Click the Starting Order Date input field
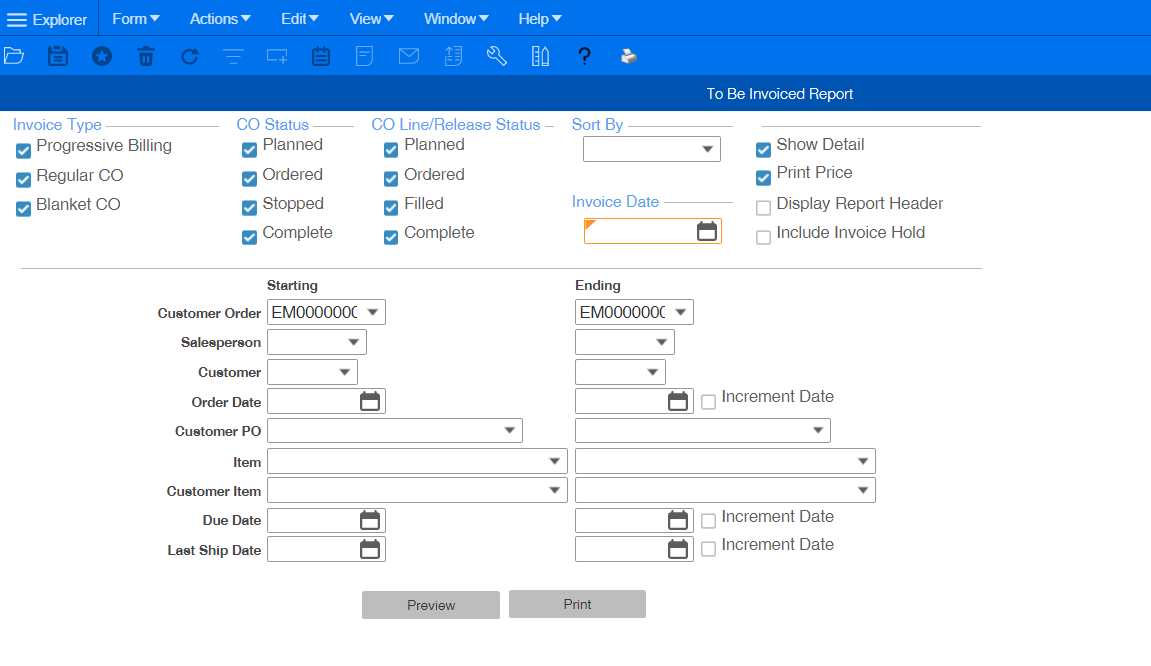 click(312, 402)
